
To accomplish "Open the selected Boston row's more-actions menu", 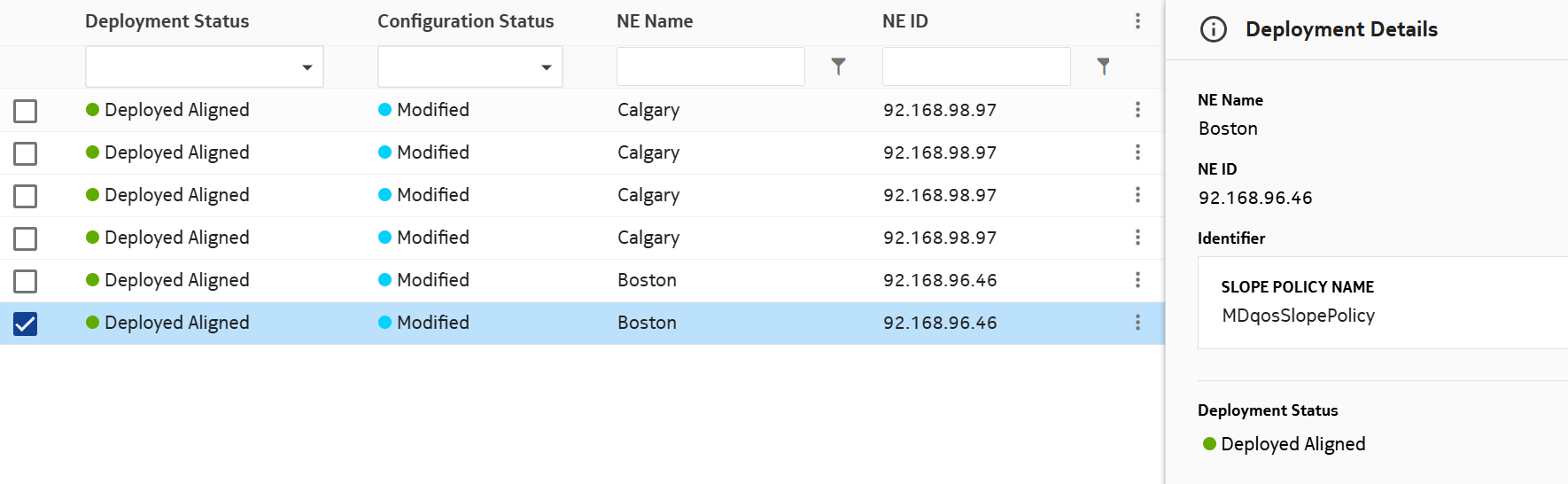I will tap(1137, 323).
